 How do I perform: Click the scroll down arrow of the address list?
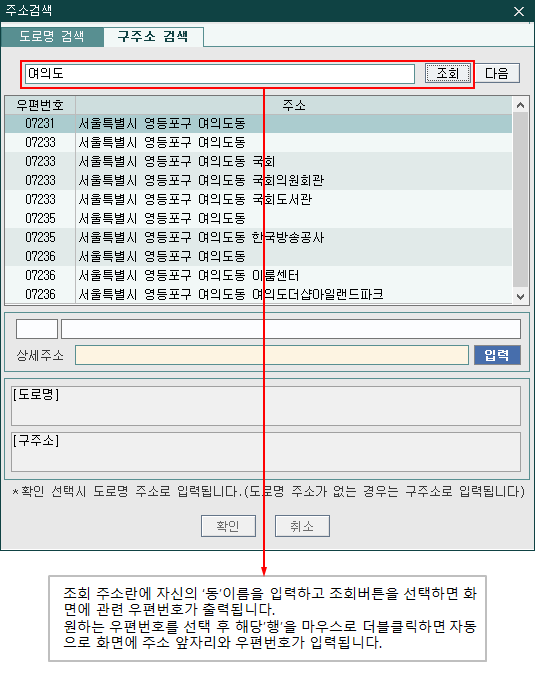[520, 296]
